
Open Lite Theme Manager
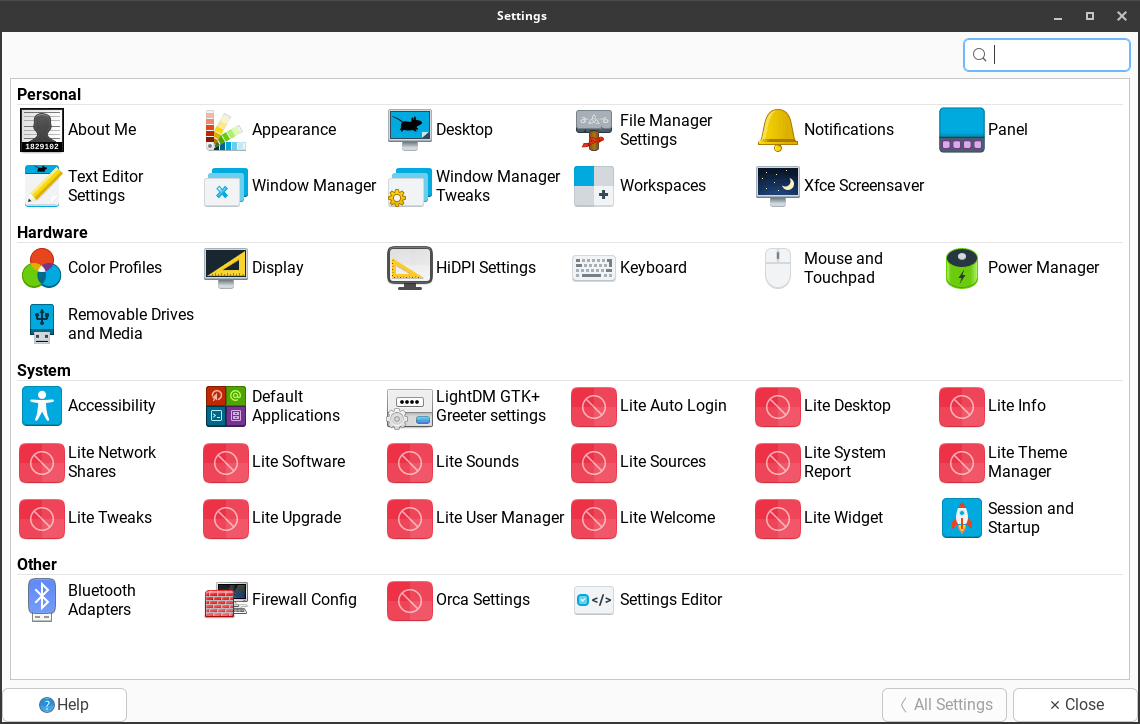961,462
